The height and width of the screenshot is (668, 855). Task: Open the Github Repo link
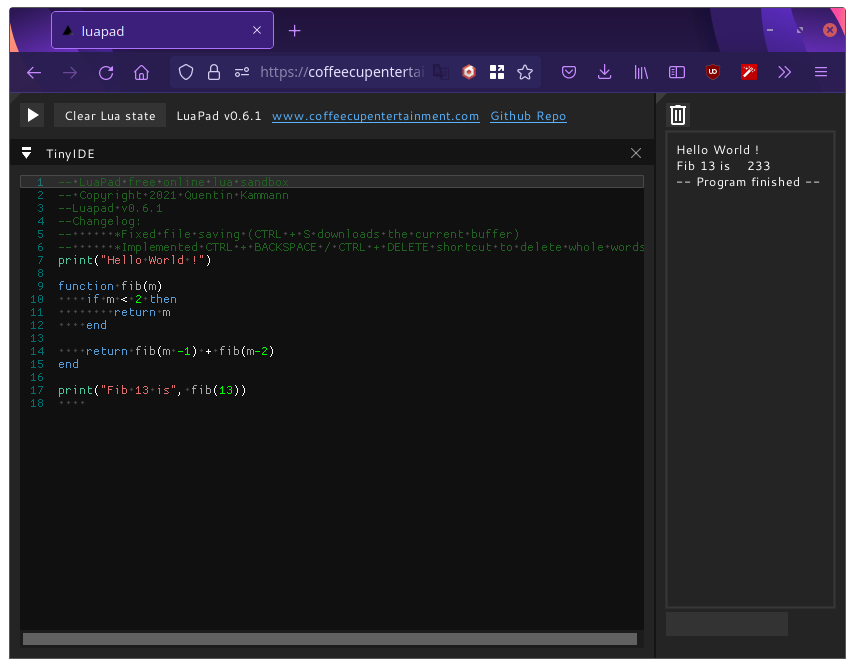click(x=528, y=116)
